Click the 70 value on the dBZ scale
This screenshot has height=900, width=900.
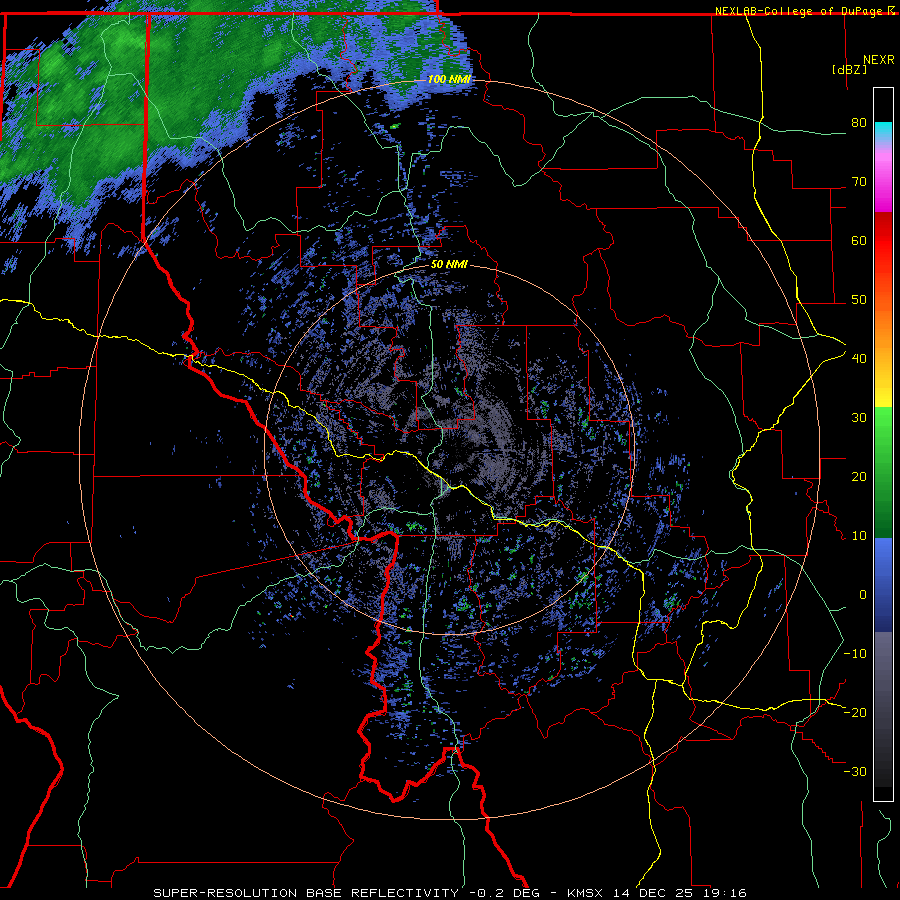tap(859, 182)
